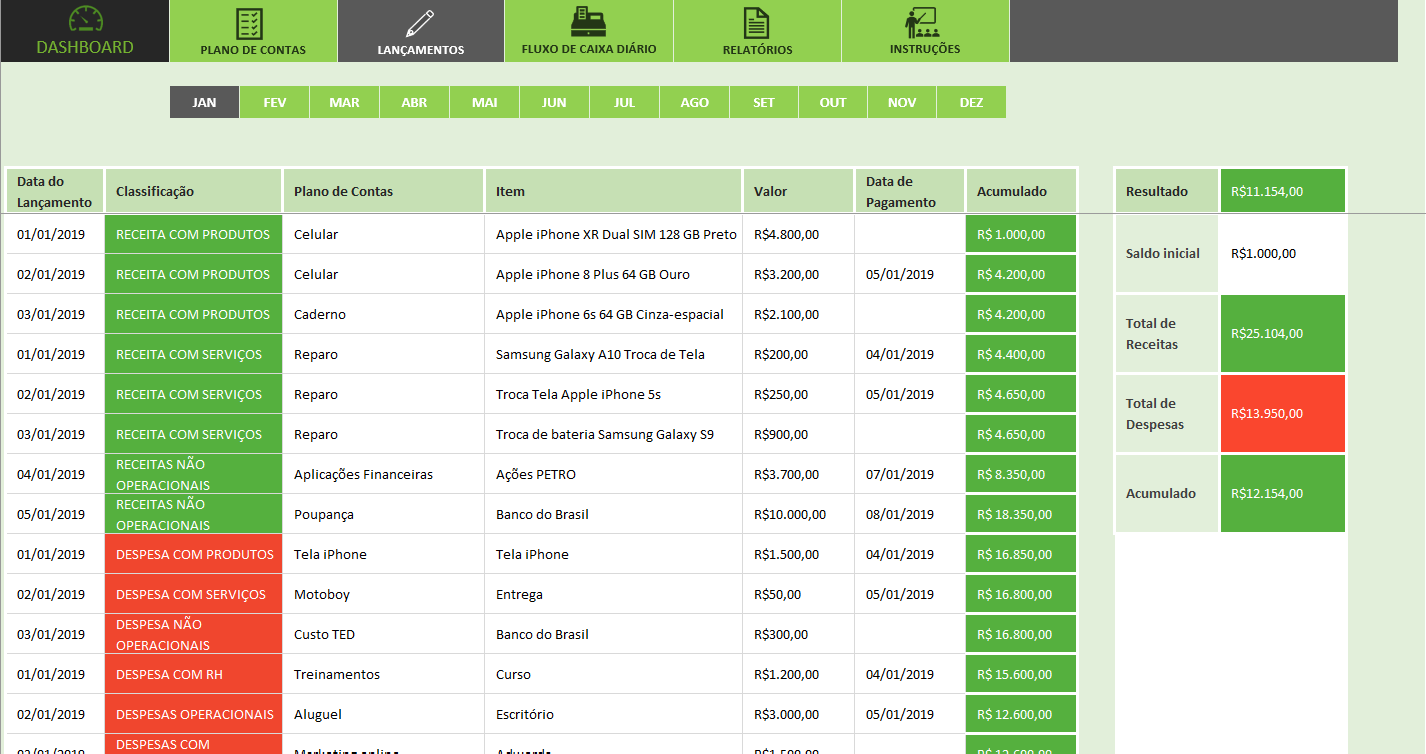Click the Item column header
1426x754 pixels.
click(614, 191)
